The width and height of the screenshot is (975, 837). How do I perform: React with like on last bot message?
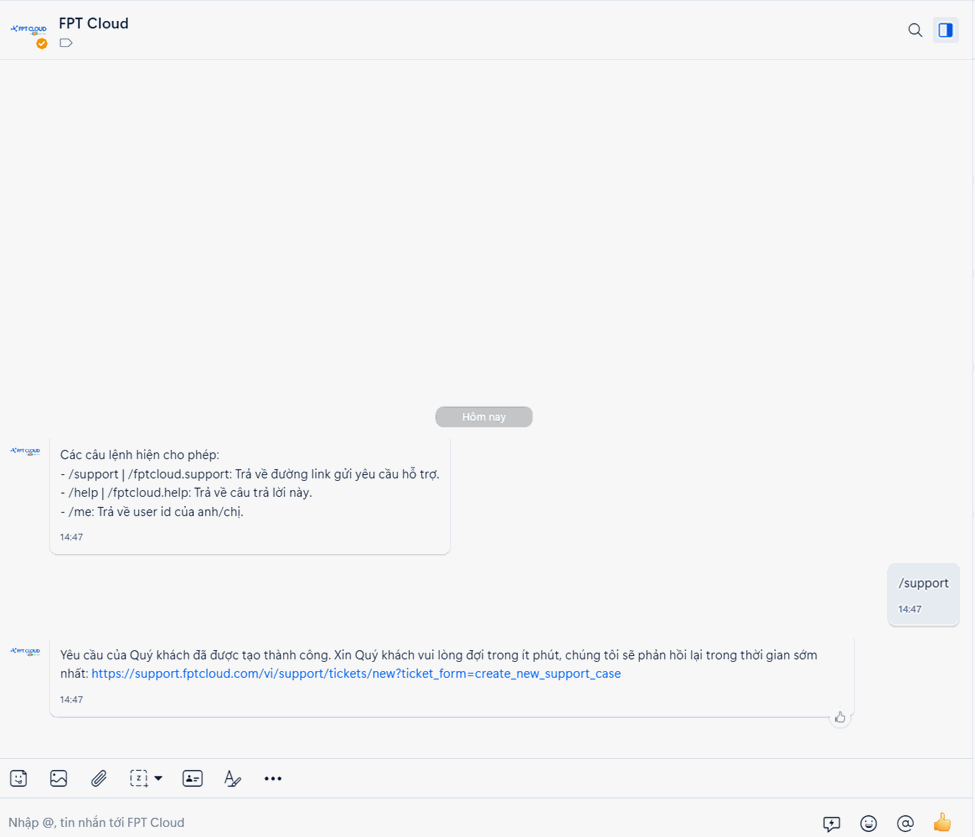840,717
